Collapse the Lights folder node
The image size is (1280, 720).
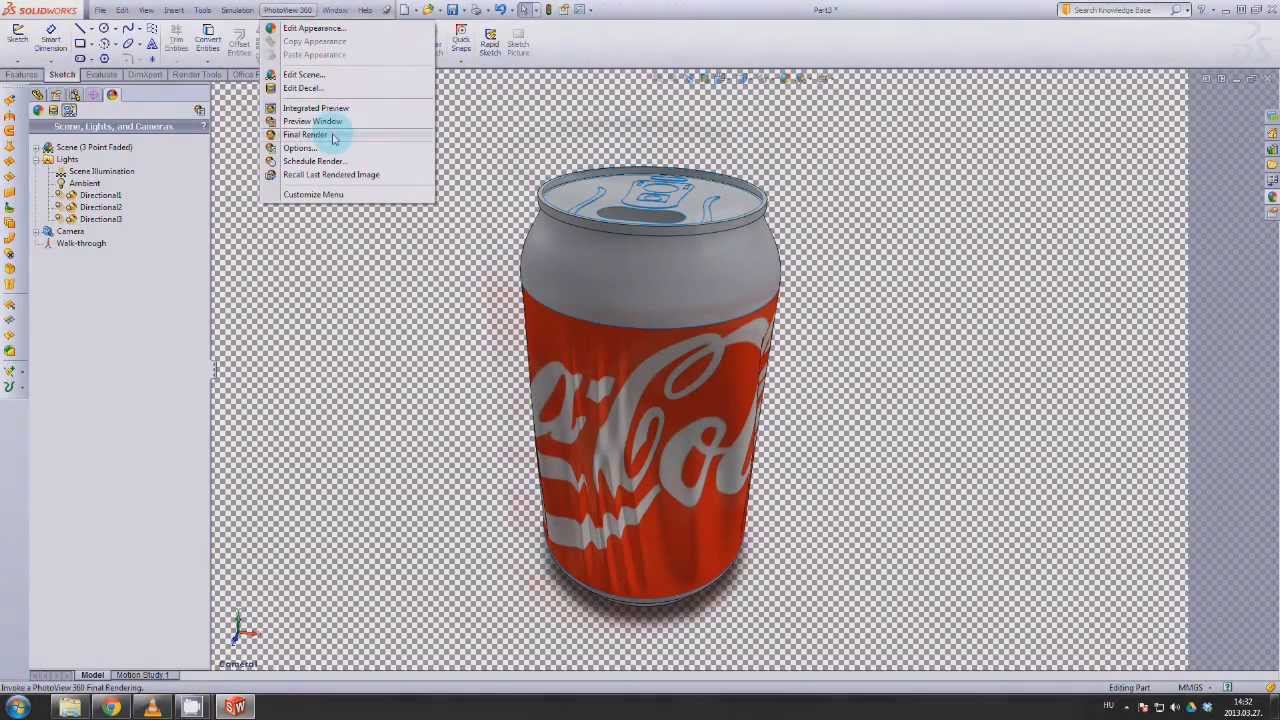pyautogui.click(x=37, y=159)
